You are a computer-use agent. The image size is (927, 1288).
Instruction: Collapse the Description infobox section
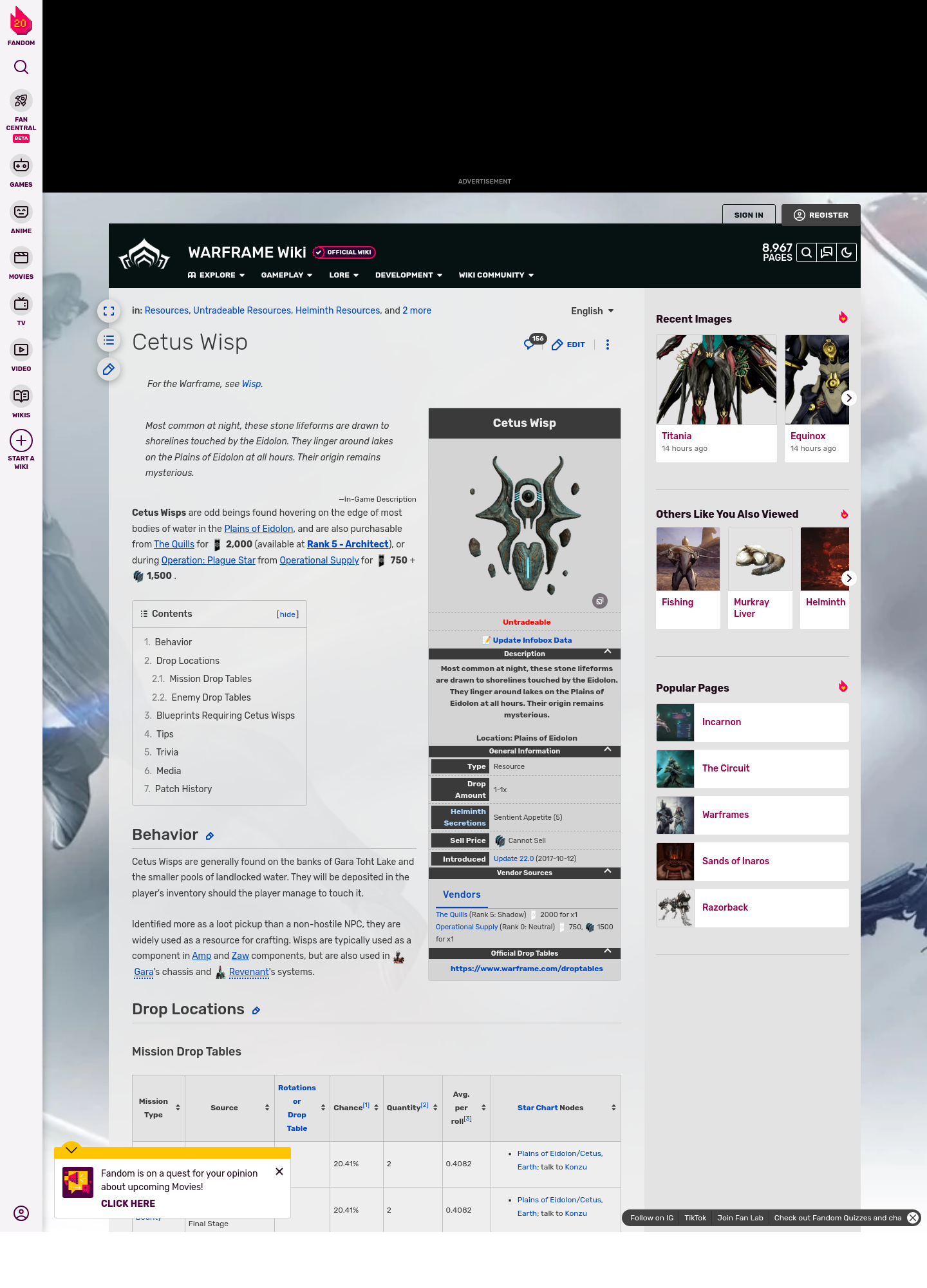608,652
